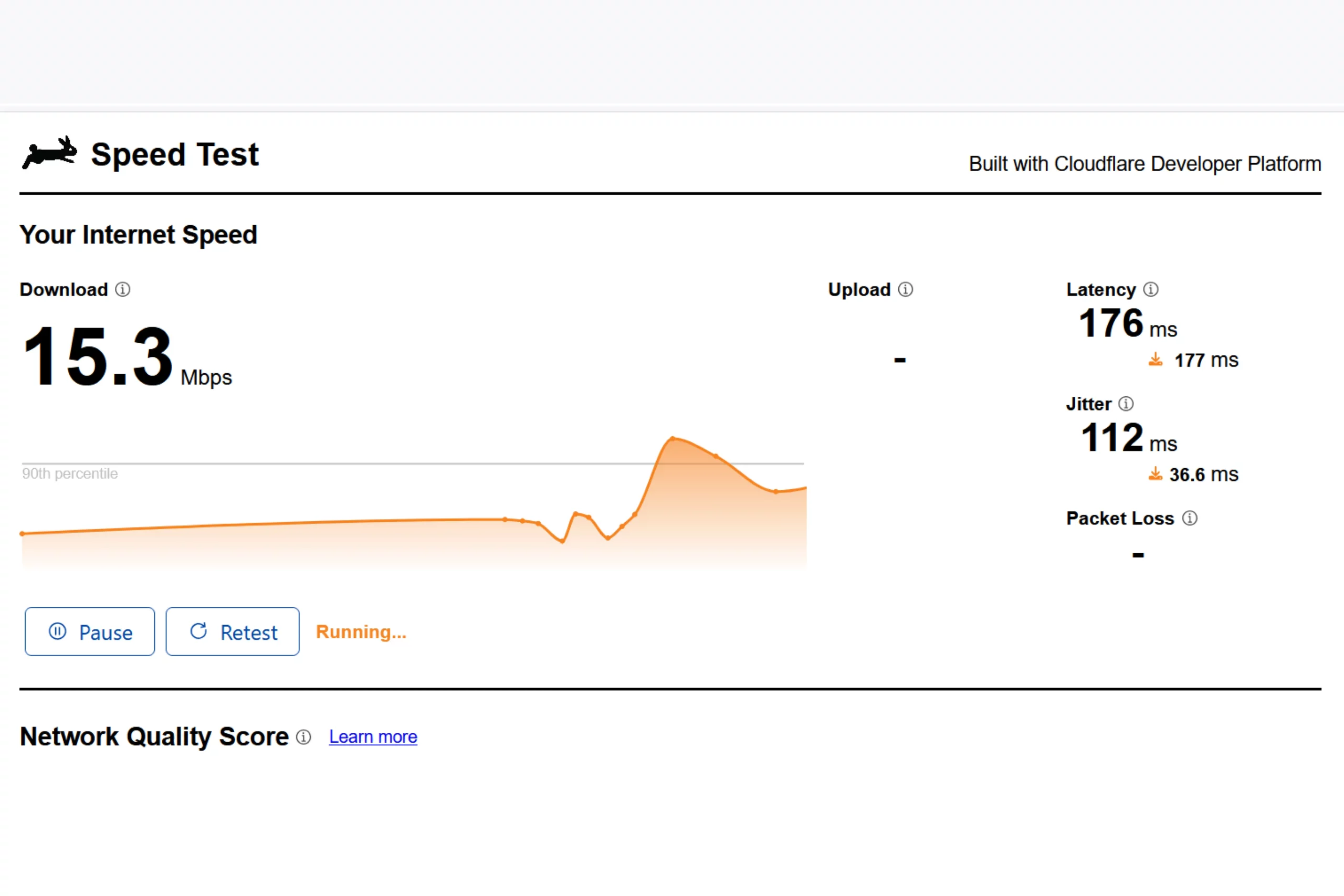Click the Network Quality Score info icon
This screenshot has width=1344, height=896.
point(304,737)
